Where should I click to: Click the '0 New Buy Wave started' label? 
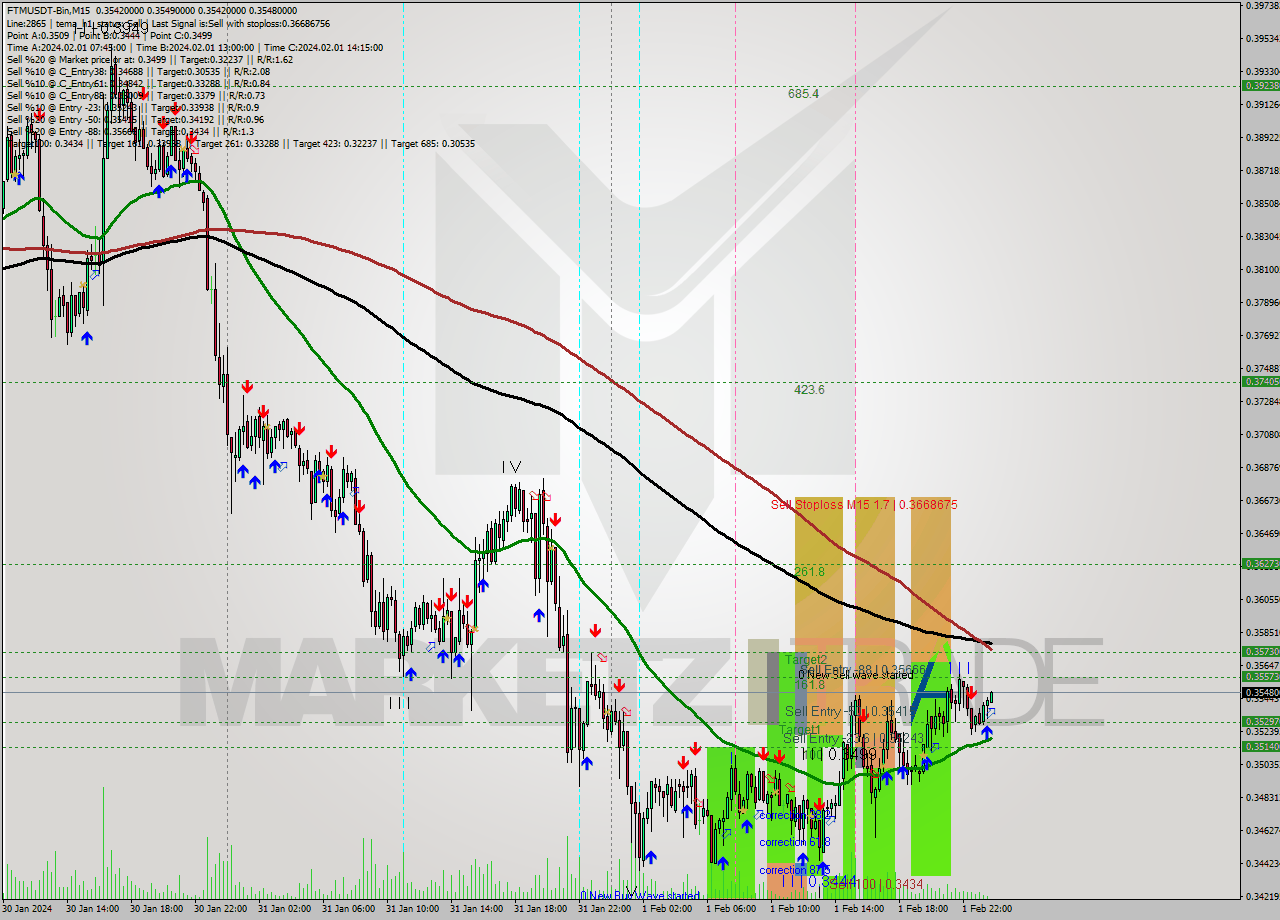[640, 896]
